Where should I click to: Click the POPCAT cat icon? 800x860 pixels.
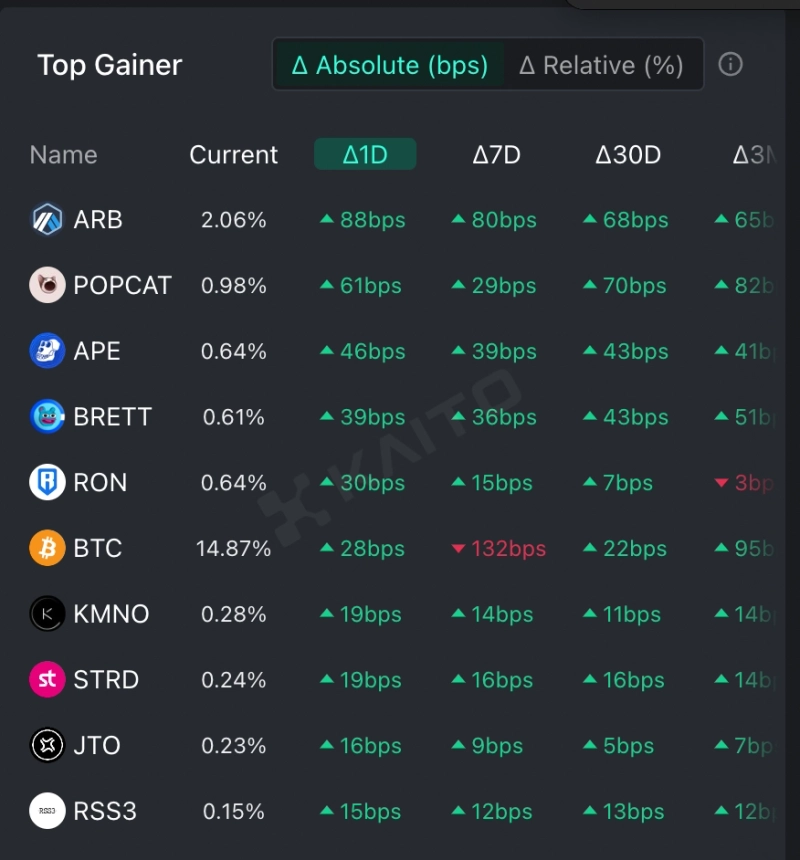[47, 286]
